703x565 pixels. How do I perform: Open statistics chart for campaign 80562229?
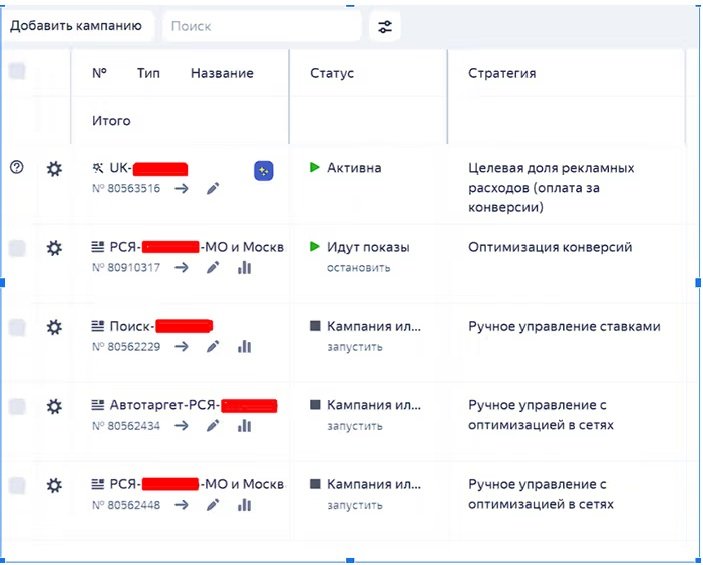(244, 347)
